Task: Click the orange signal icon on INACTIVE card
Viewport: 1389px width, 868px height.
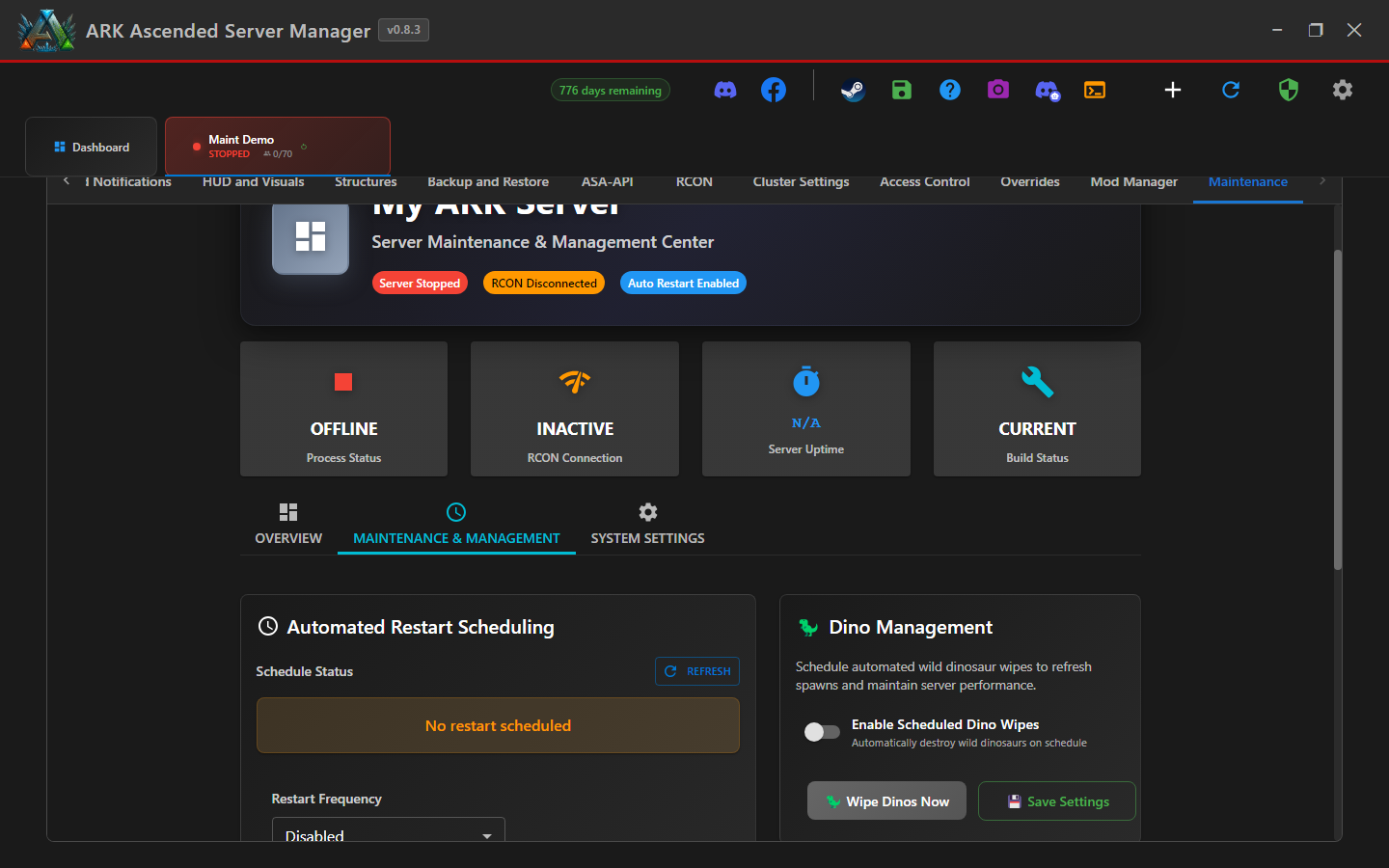Action: (x=575, y=382)
